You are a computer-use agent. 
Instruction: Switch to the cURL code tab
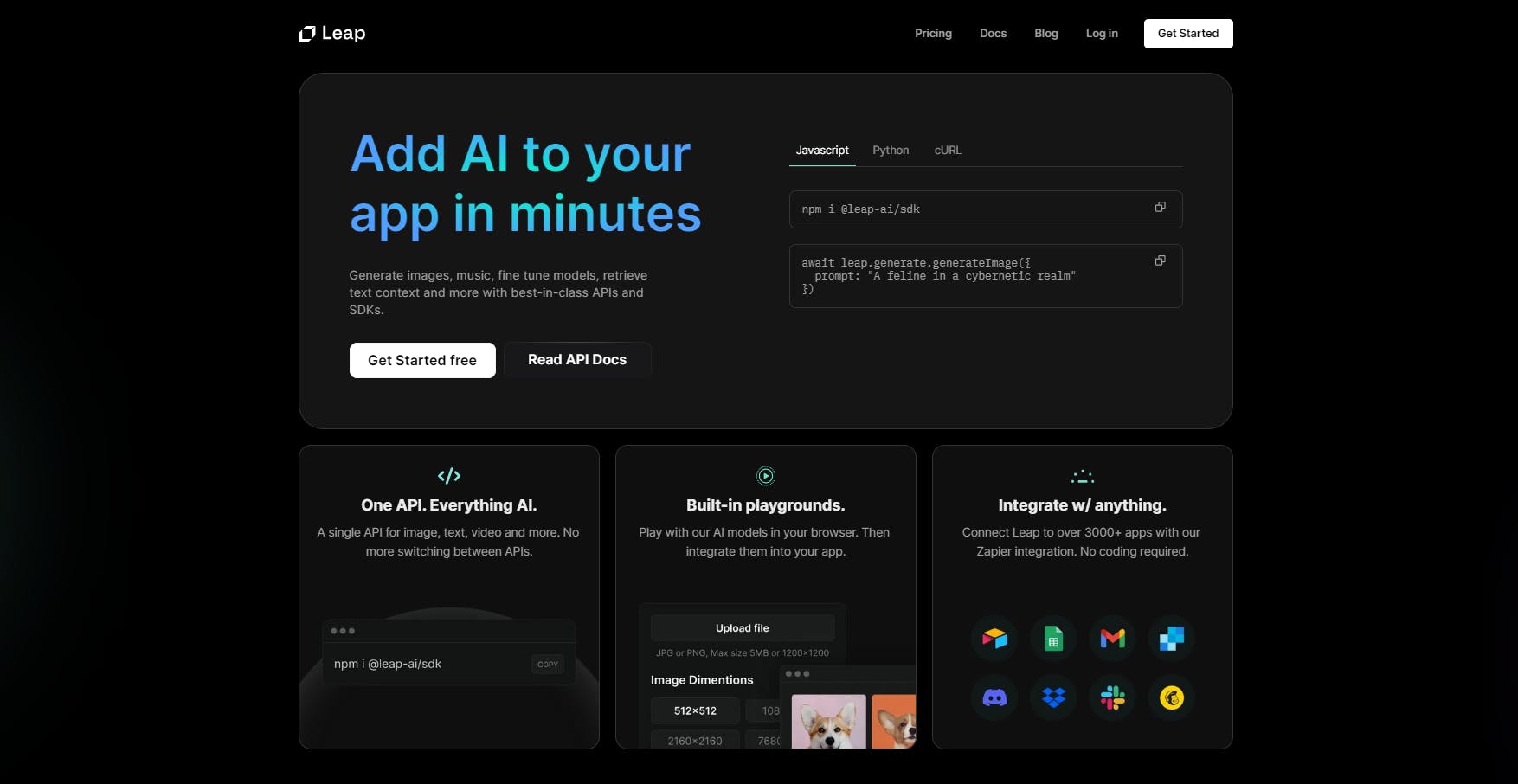(948, 151)
